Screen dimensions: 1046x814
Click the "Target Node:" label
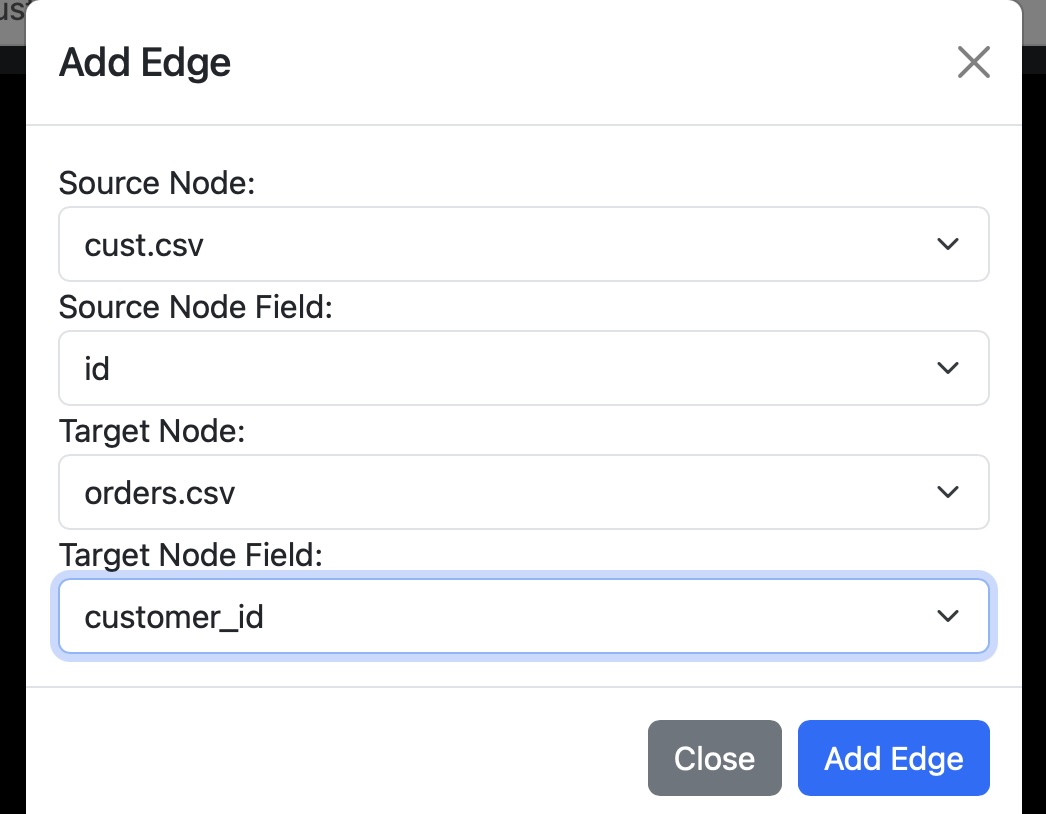pyautogui.click(x=152, y=431)
